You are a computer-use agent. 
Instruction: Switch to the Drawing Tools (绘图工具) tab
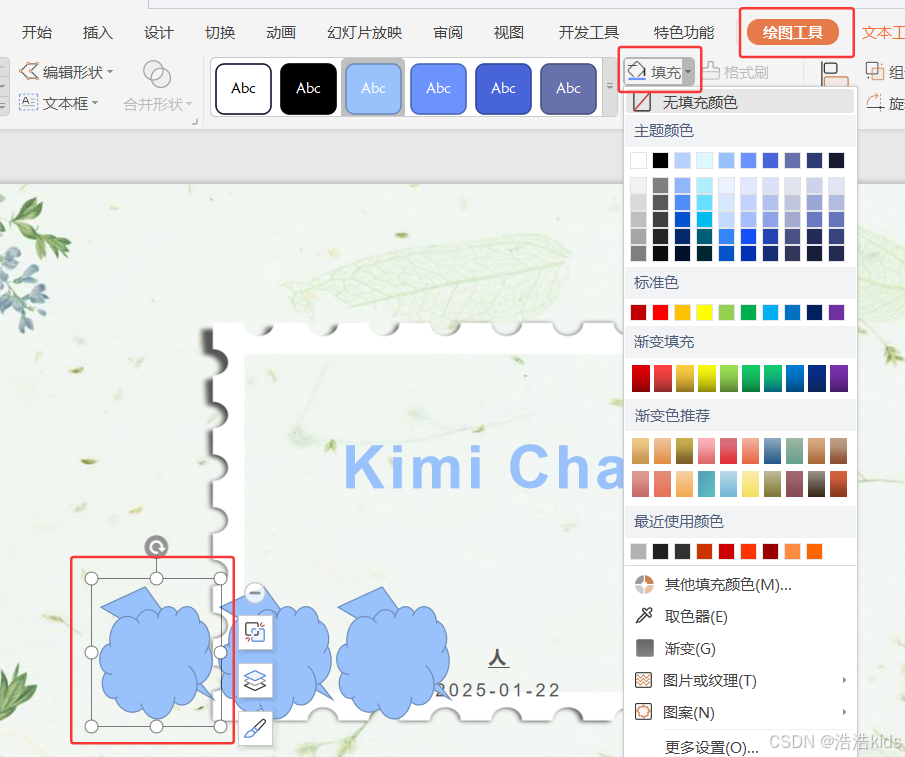(792, 32)
